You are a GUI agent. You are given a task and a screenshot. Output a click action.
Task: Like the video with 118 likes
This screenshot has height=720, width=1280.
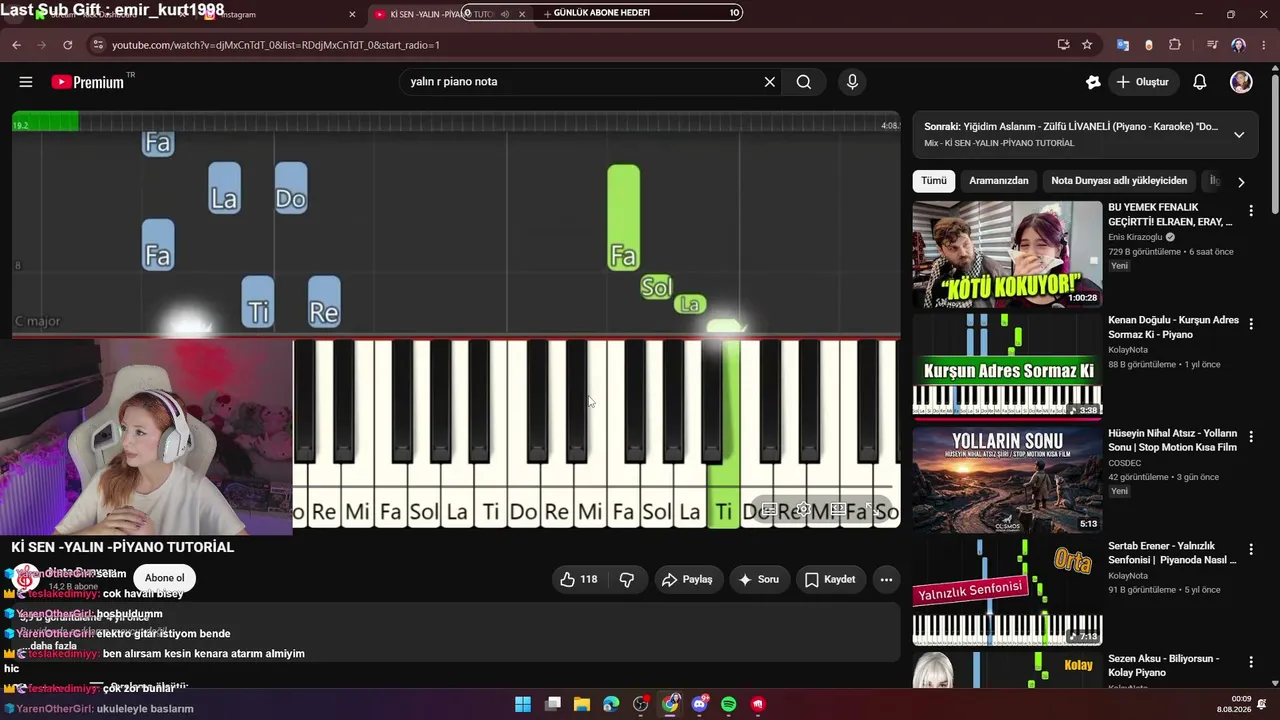pos(578,579)
